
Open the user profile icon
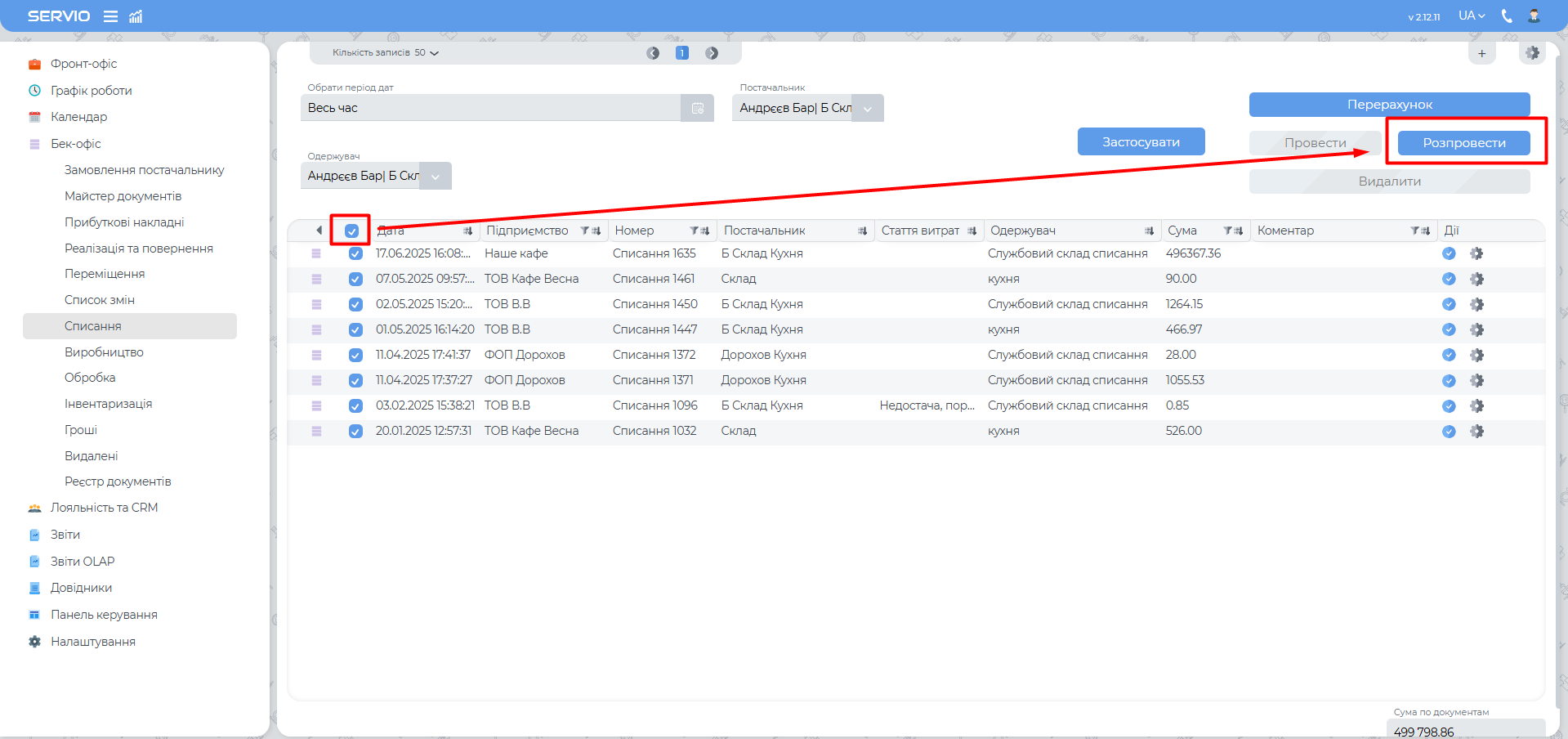(x=1534, y=16)
